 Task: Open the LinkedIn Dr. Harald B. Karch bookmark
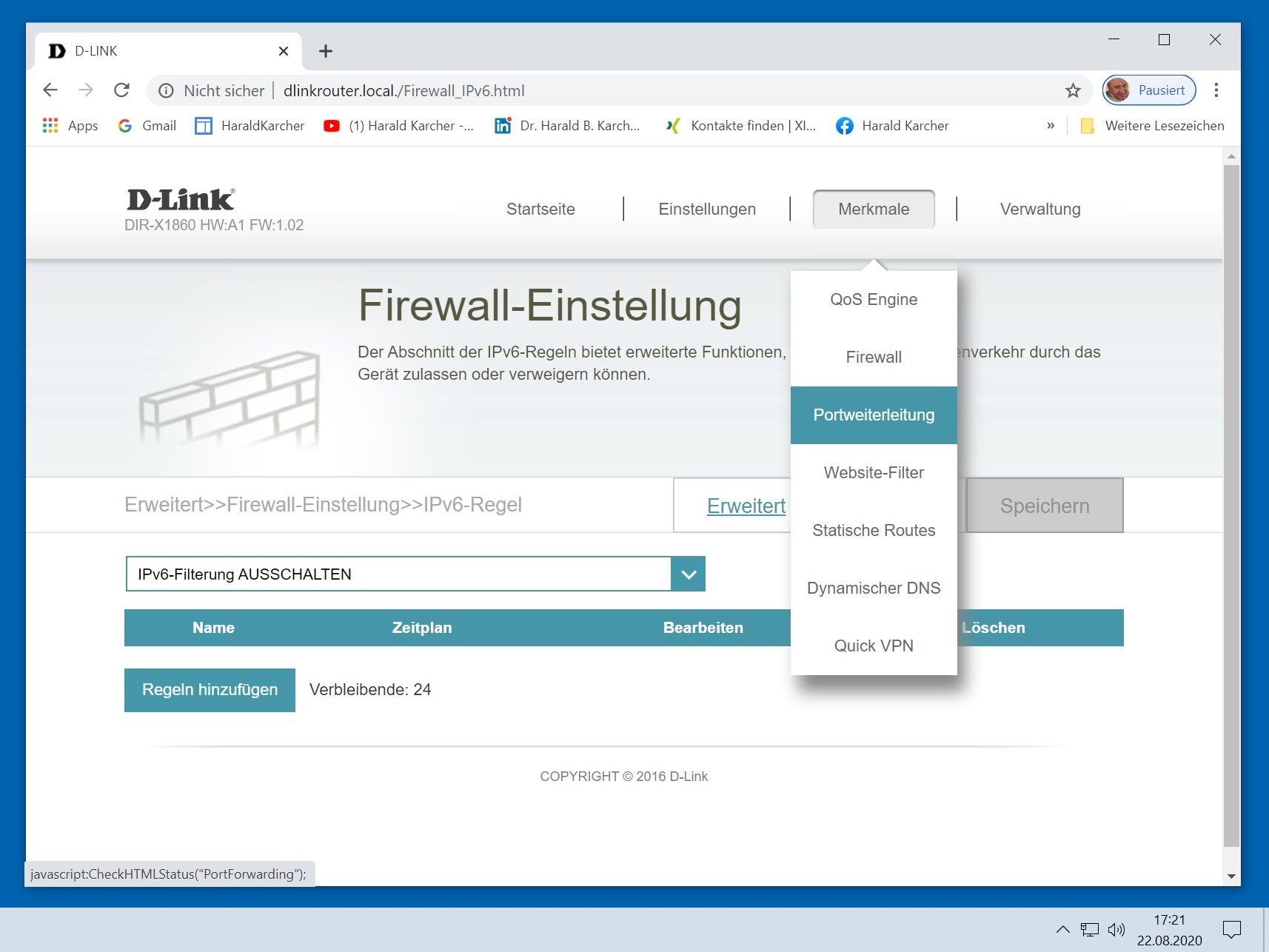click(x=567, y=126)
